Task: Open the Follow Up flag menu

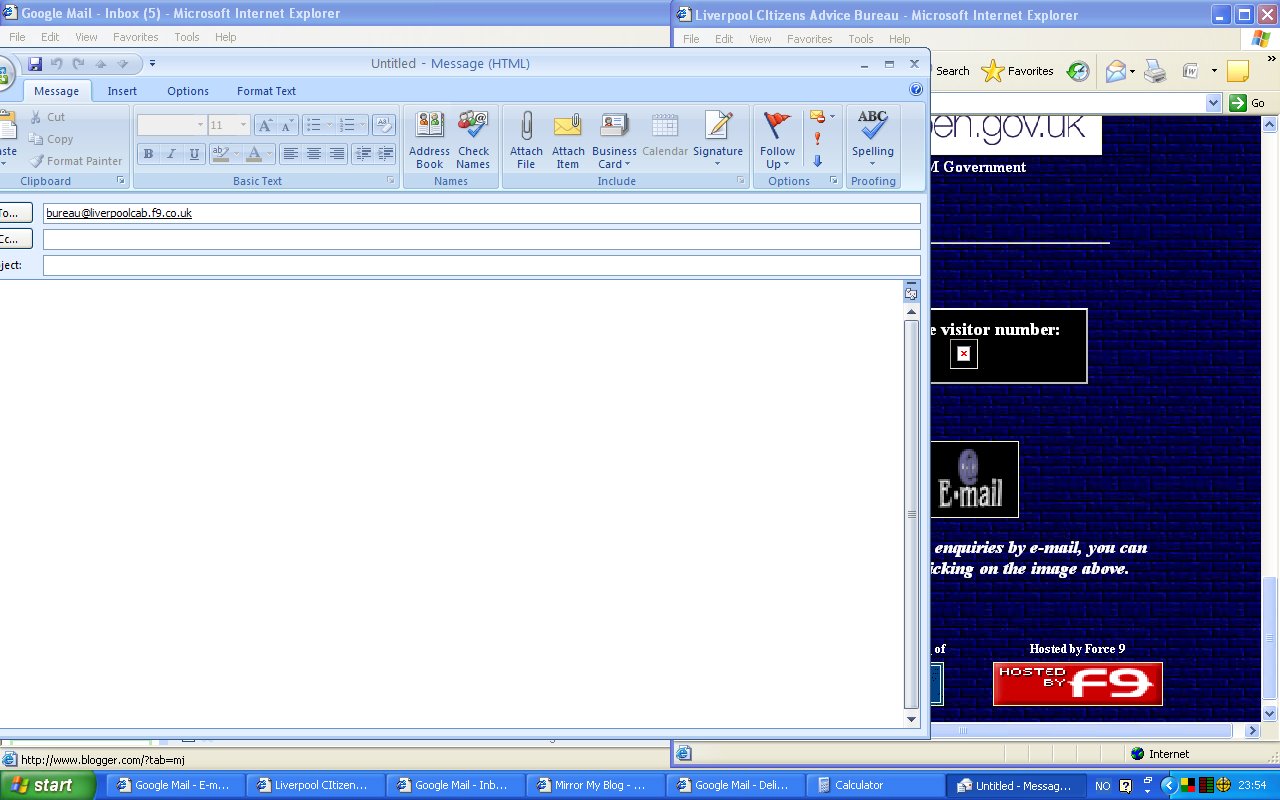Action: point(777,141)
